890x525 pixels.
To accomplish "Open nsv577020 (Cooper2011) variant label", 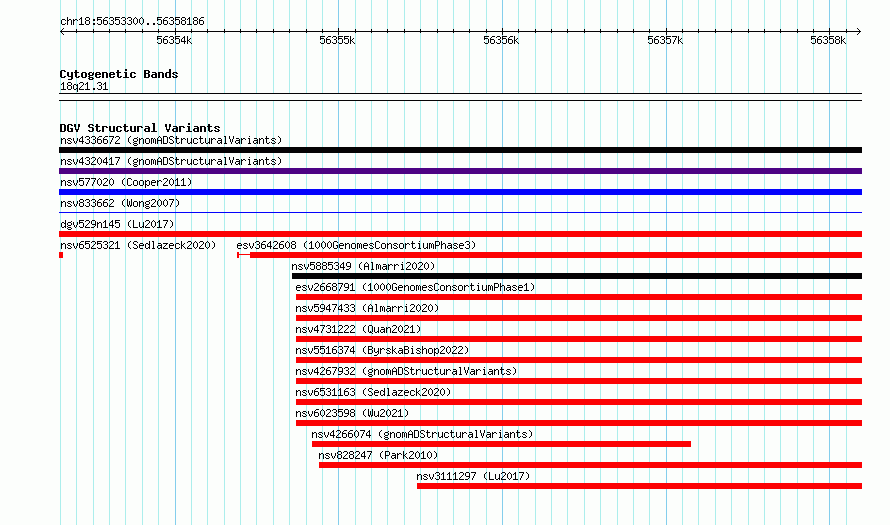I will pyautogui.click(x=126, y=182).
